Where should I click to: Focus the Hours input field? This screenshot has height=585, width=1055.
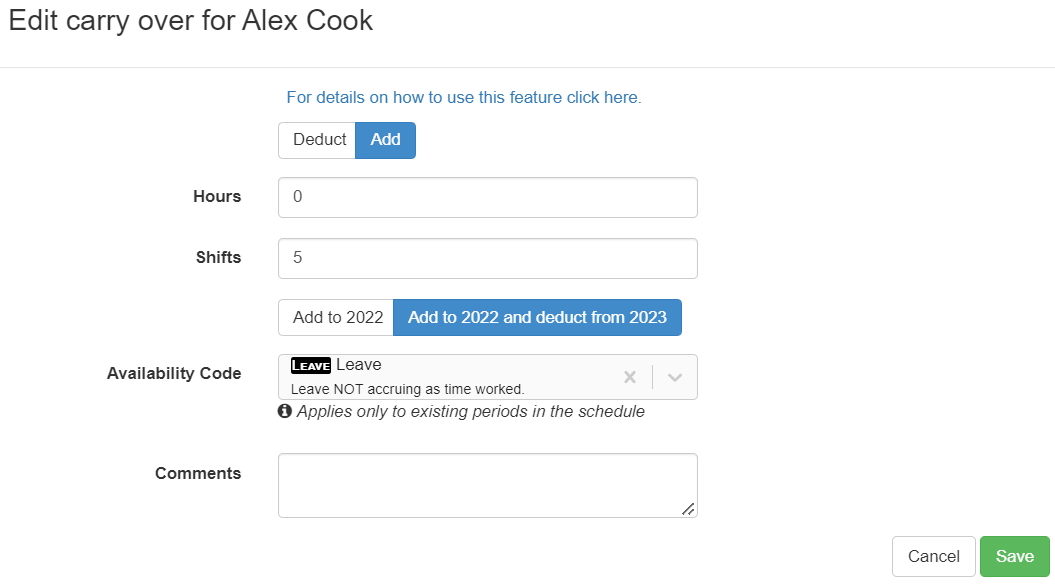coord(487,198)
